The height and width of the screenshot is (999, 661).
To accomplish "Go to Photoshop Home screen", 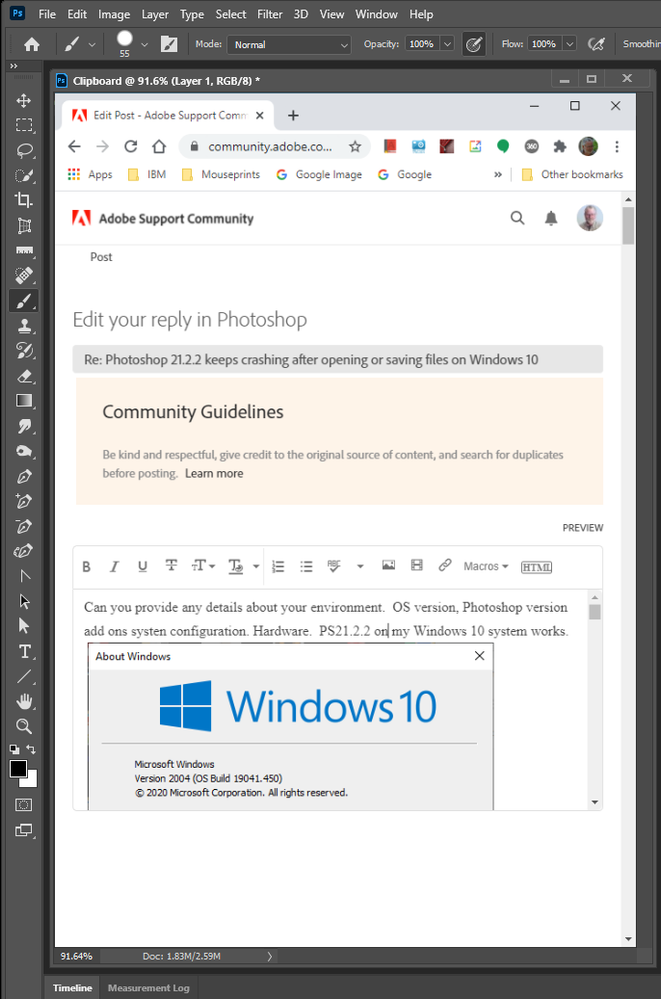I will point(31,44).
